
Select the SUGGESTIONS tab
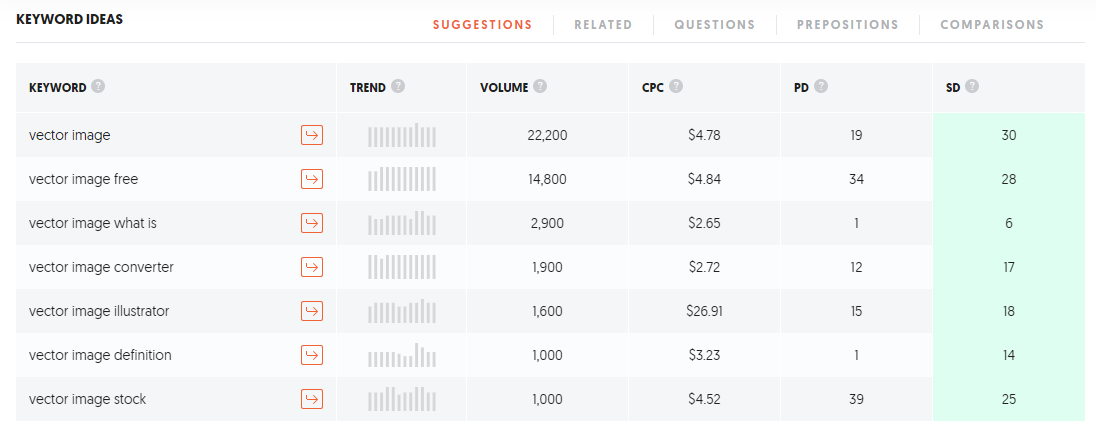click(482, 24)
